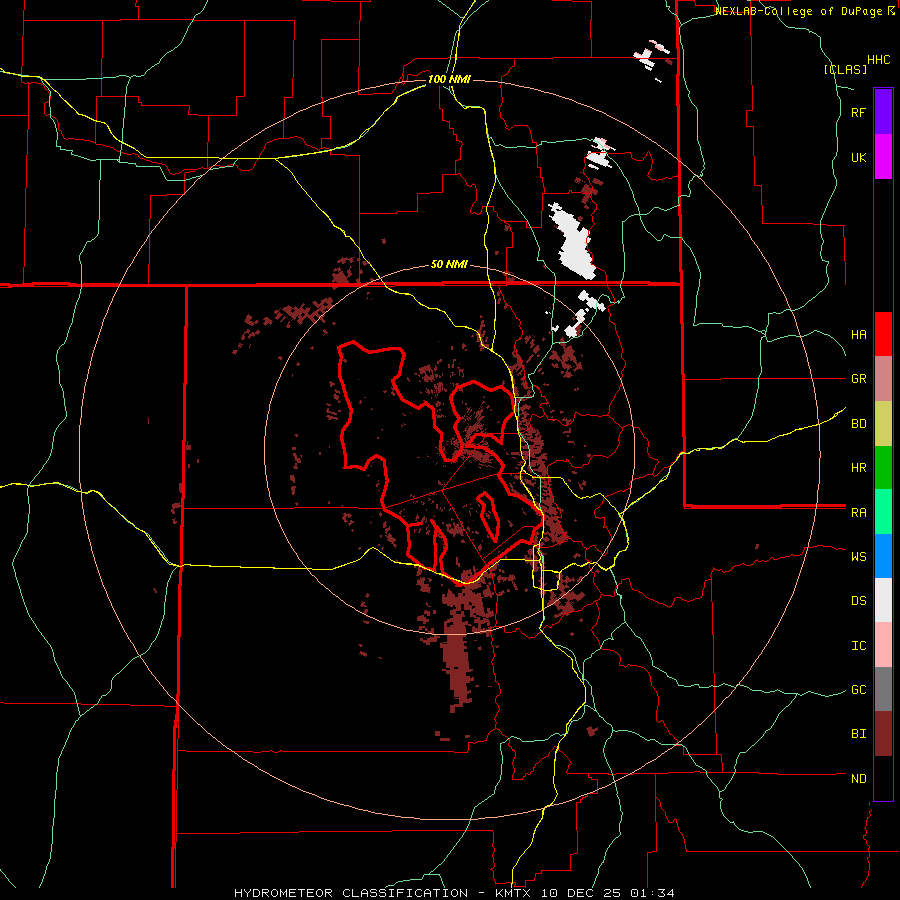Click the RA legend label

(x=859, y=513)
